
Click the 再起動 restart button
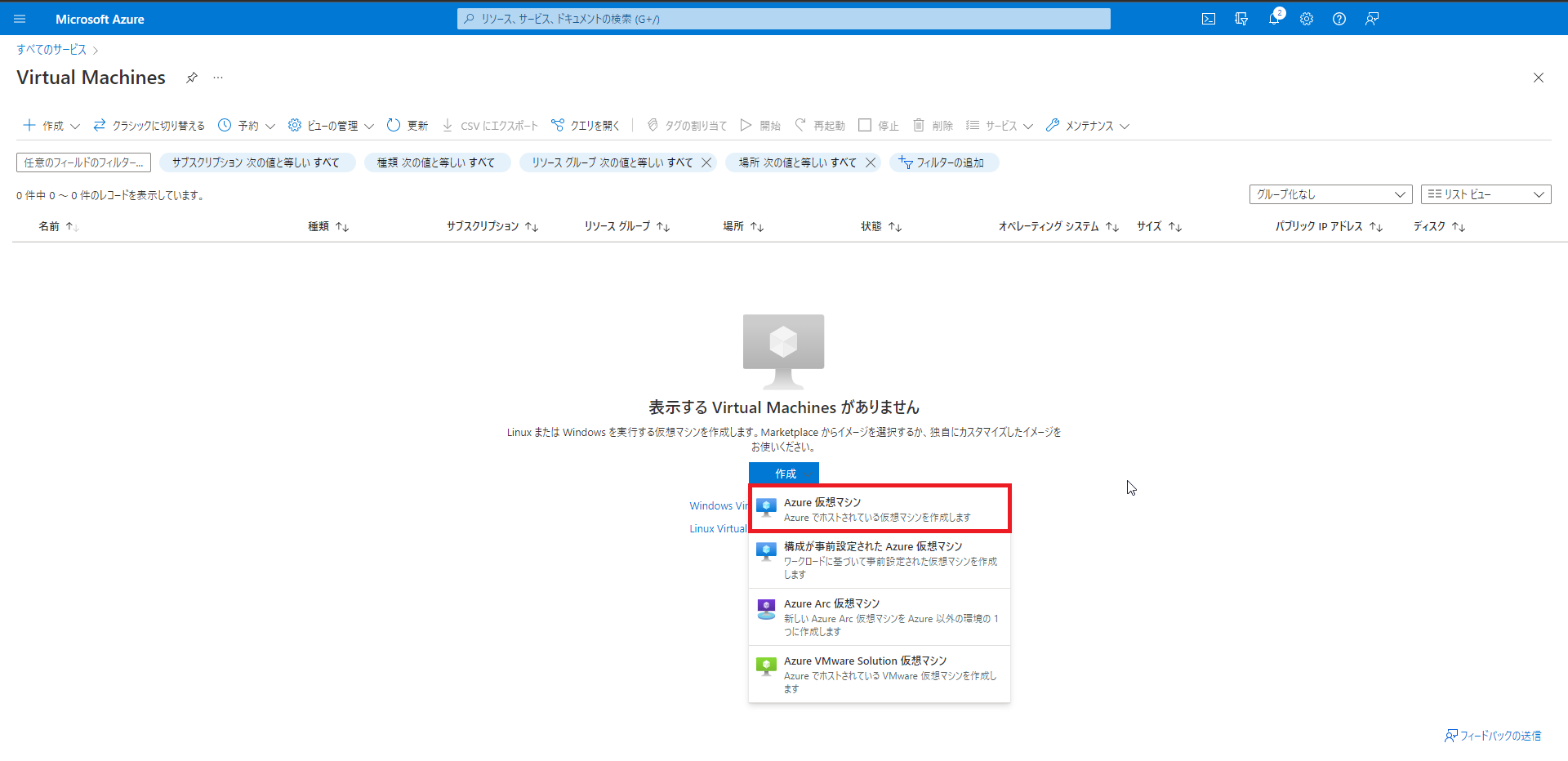tap(820, 125)
